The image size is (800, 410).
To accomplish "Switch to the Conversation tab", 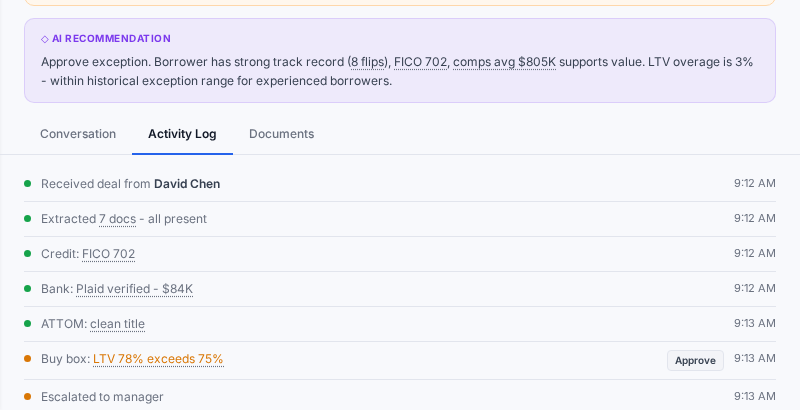I will (x=78, y=134).
